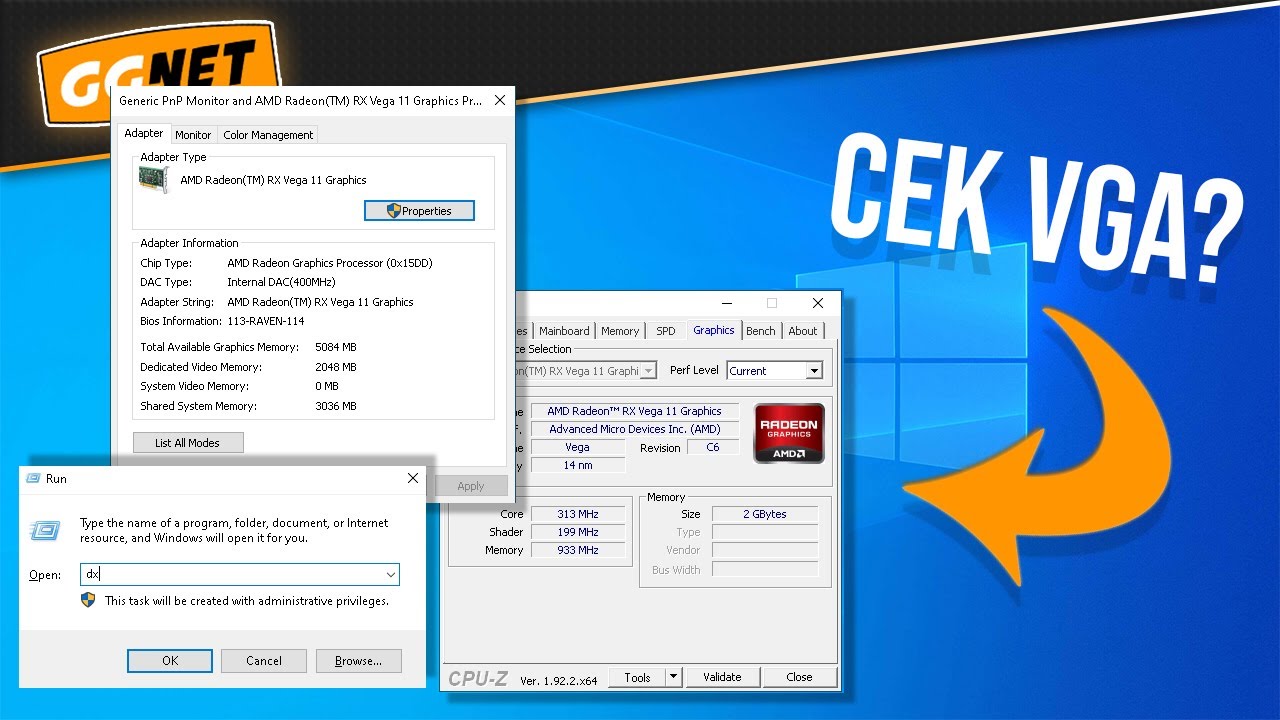Click the Tools button in CPU-Z
The image size is (1280, 720).
(x=637, y=677)
